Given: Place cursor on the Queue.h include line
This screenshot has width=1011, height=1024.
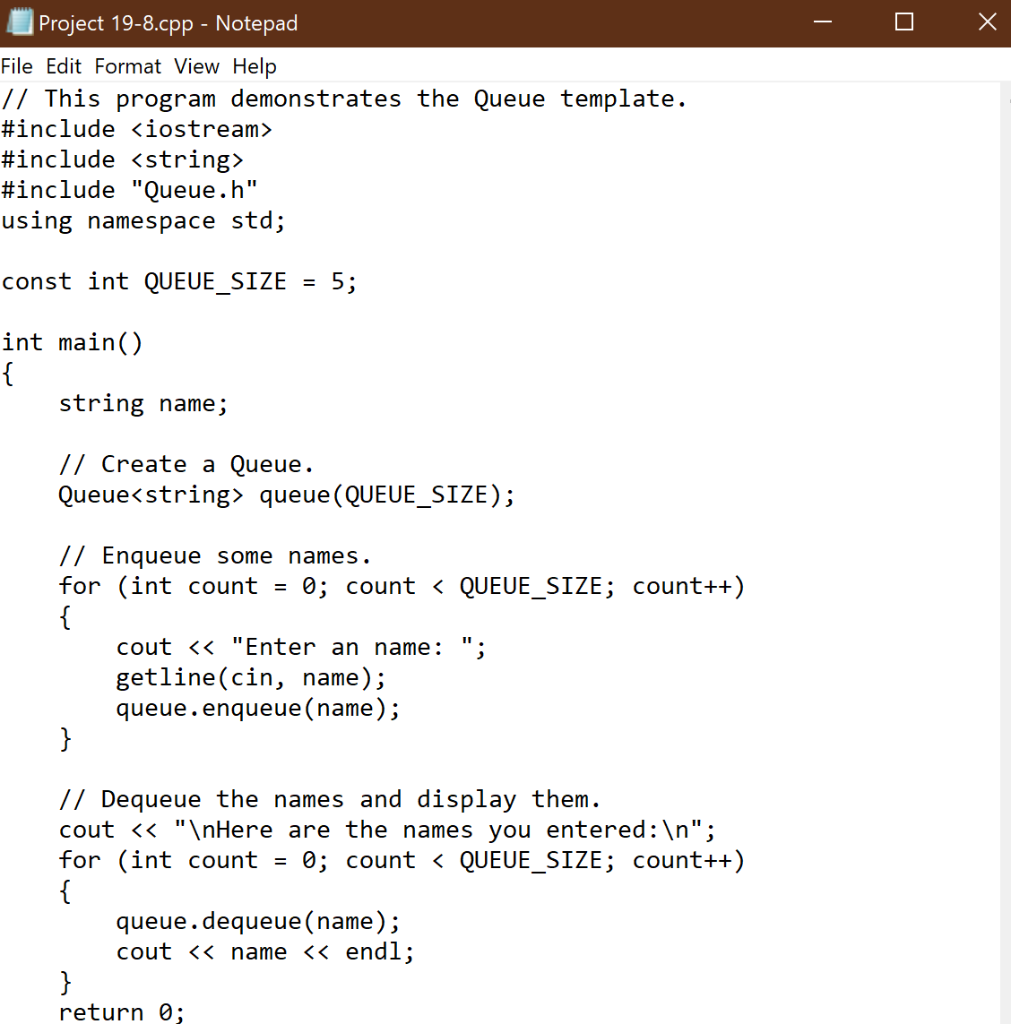Looking at the screenshot, I should pyautogui.click(x=130, y=189).
